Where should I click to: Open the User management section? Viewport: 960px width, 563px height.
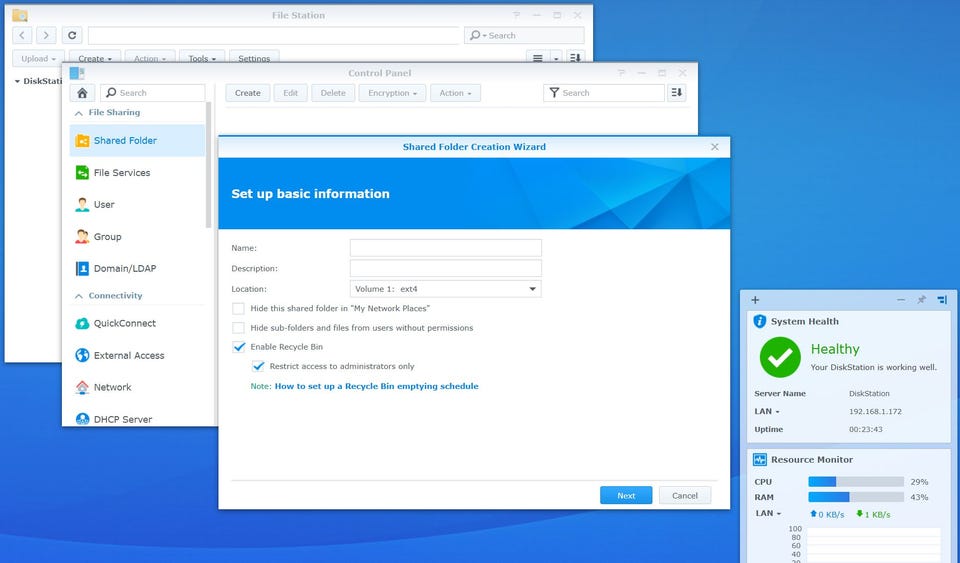coord(104,205)
